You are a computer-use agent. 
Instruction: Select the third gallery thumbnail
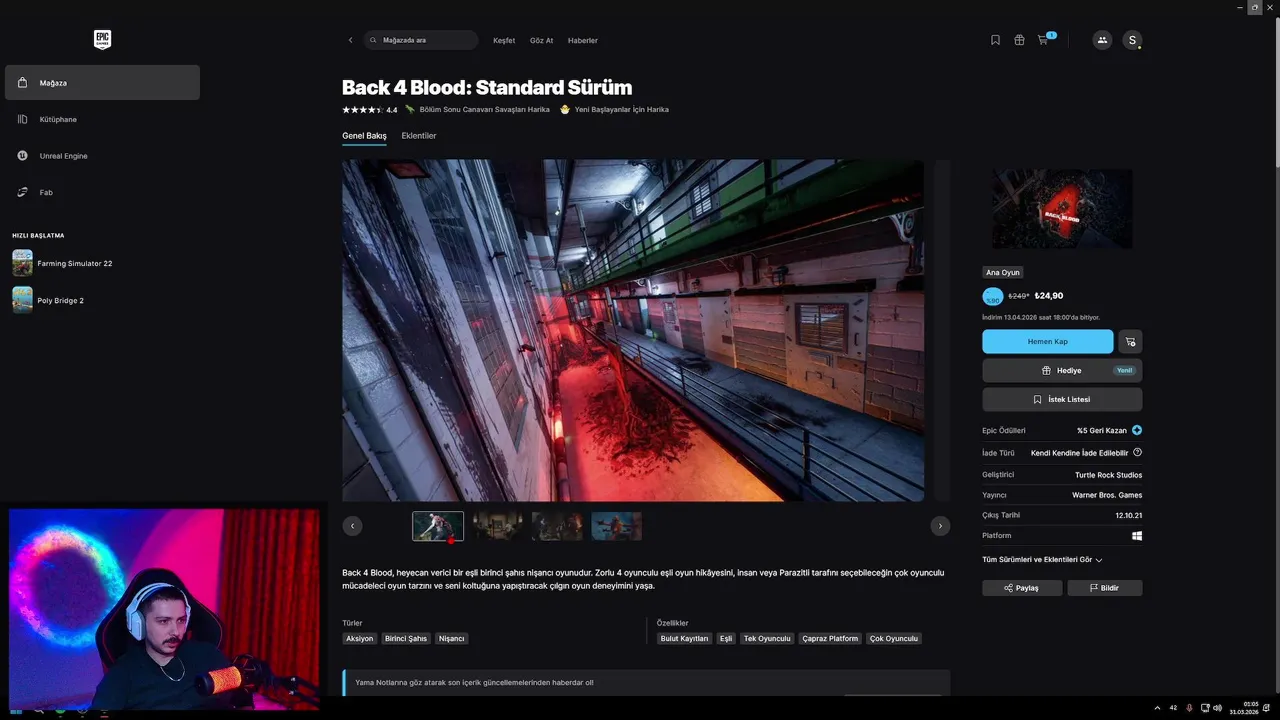click(557, 526)
